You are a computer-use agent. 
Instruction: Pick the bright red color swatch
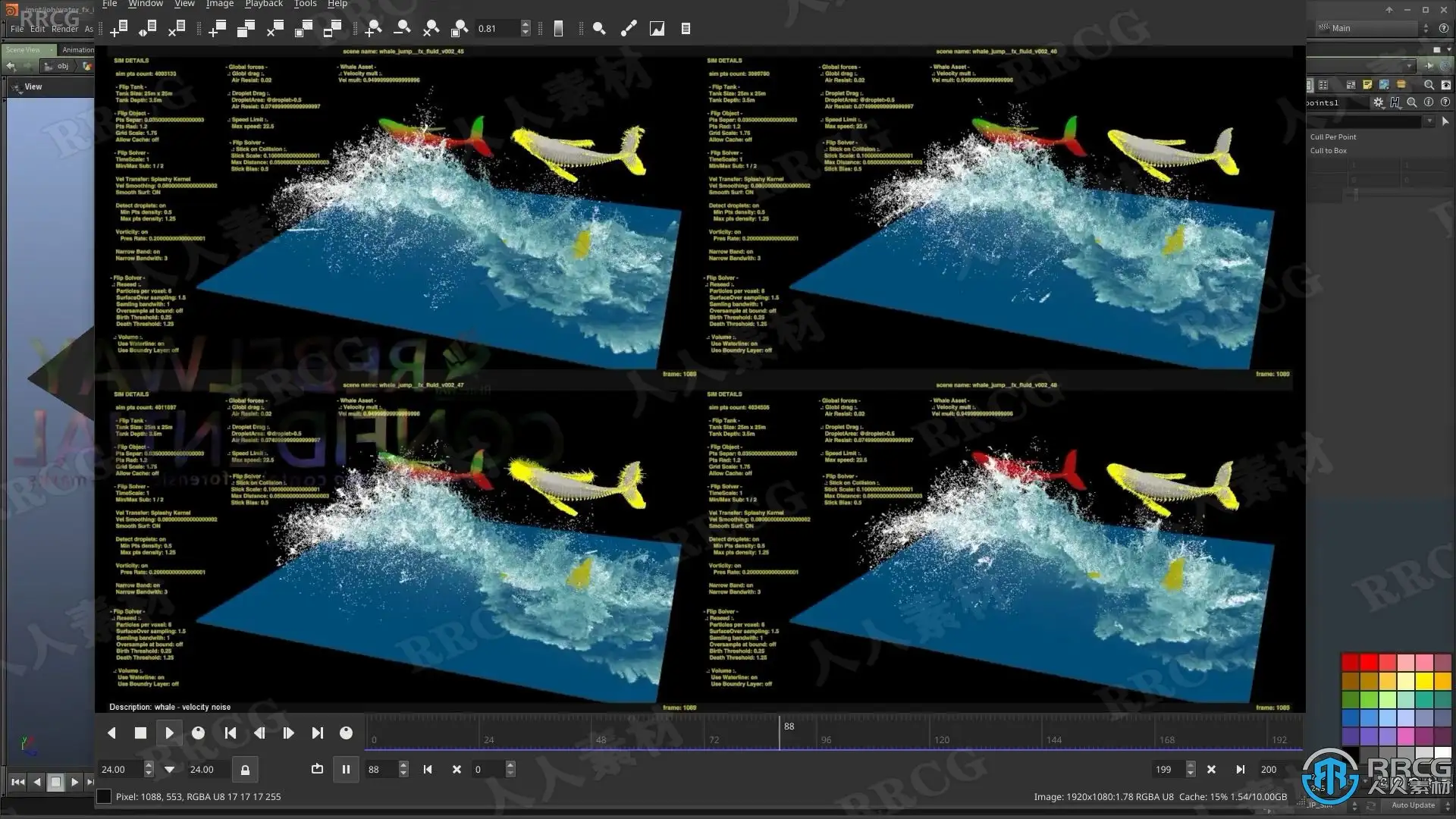[1369, 663]
